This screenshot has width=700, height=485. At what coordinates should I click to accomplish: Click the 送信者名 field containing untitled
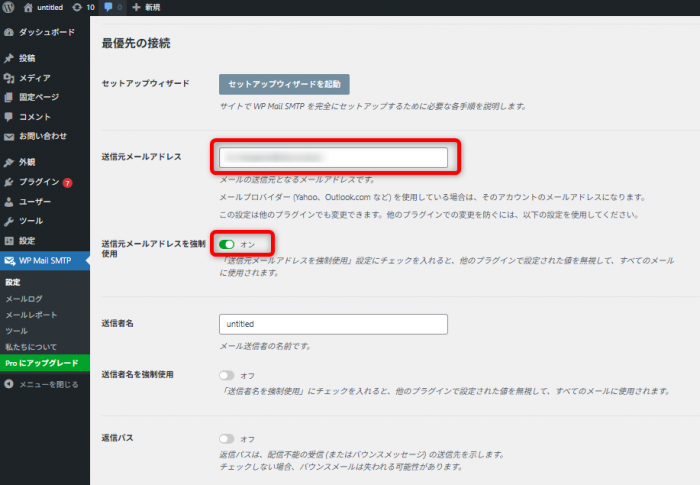pyautogui.click(x=333, y=324)
